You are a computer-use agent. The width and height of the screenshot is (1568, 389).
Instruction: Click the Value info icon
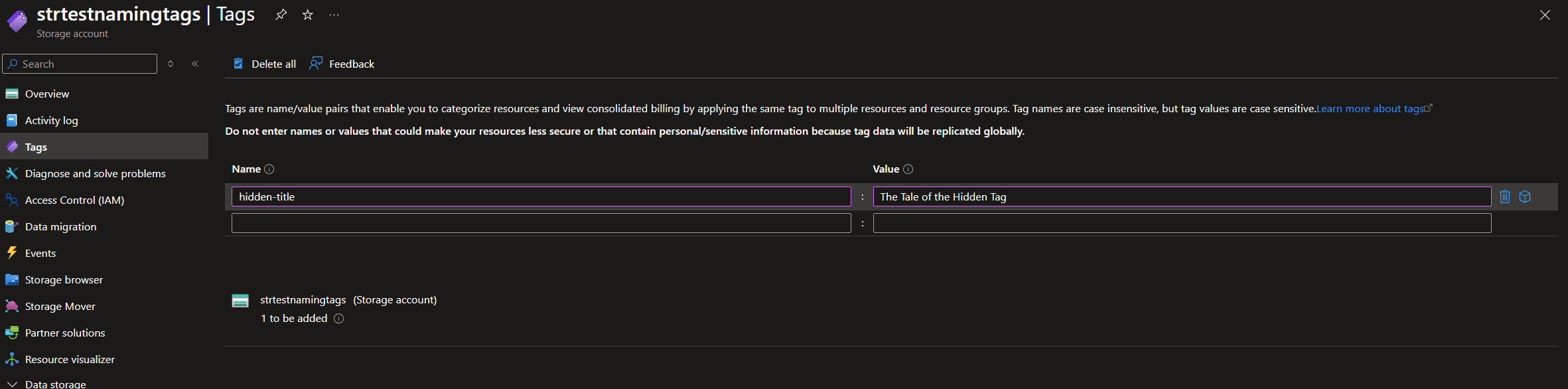pos(908,169)
